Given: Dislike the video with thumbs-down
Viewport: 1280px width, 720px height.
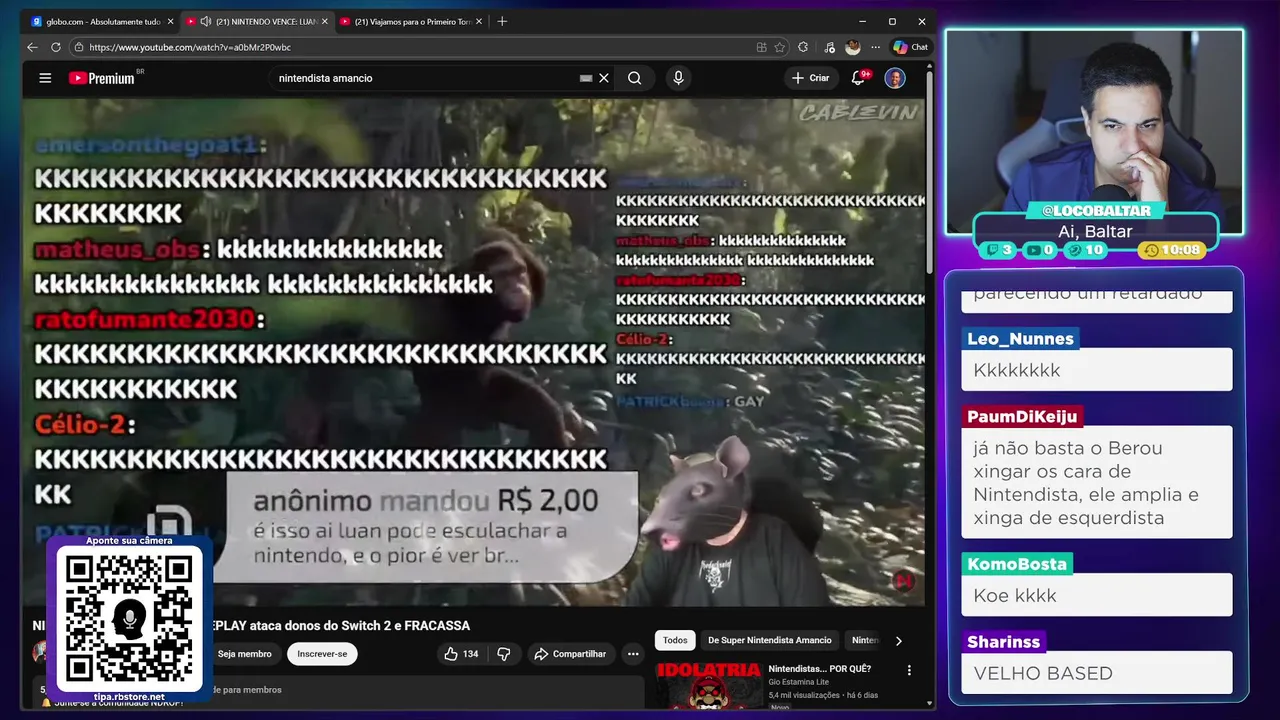Looking at the screenshot, I should pyautogui.click(x=504, y=654).
